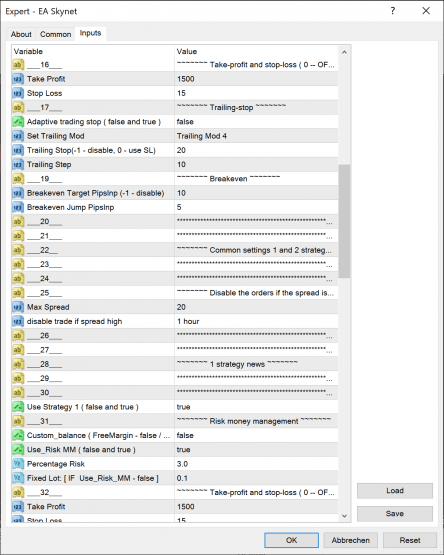Viewport: 444px width, 555px height.
Task: Toggle Use Strategy 1 value true
Action: tap(256, 407)
